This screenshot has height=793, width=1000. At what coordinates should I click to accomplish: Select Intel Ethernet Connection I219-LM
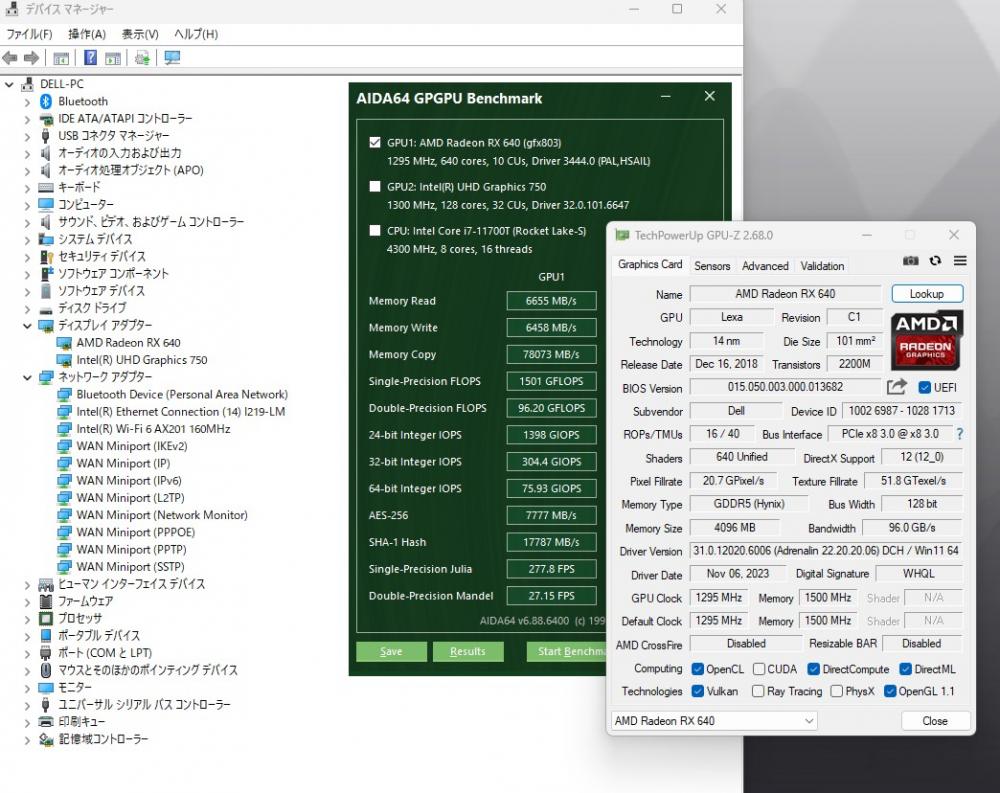(x=180, y=411)
